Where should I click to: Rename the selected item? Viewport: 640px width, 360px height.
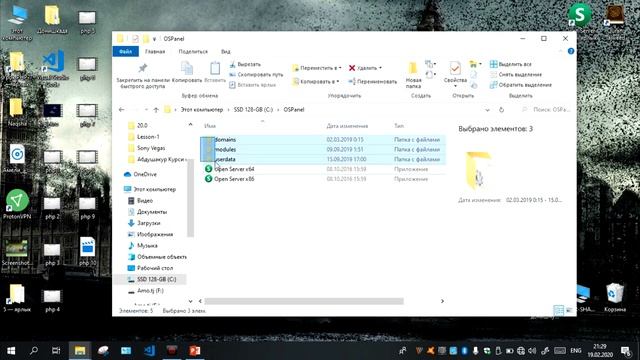click(x=373, y=82)
